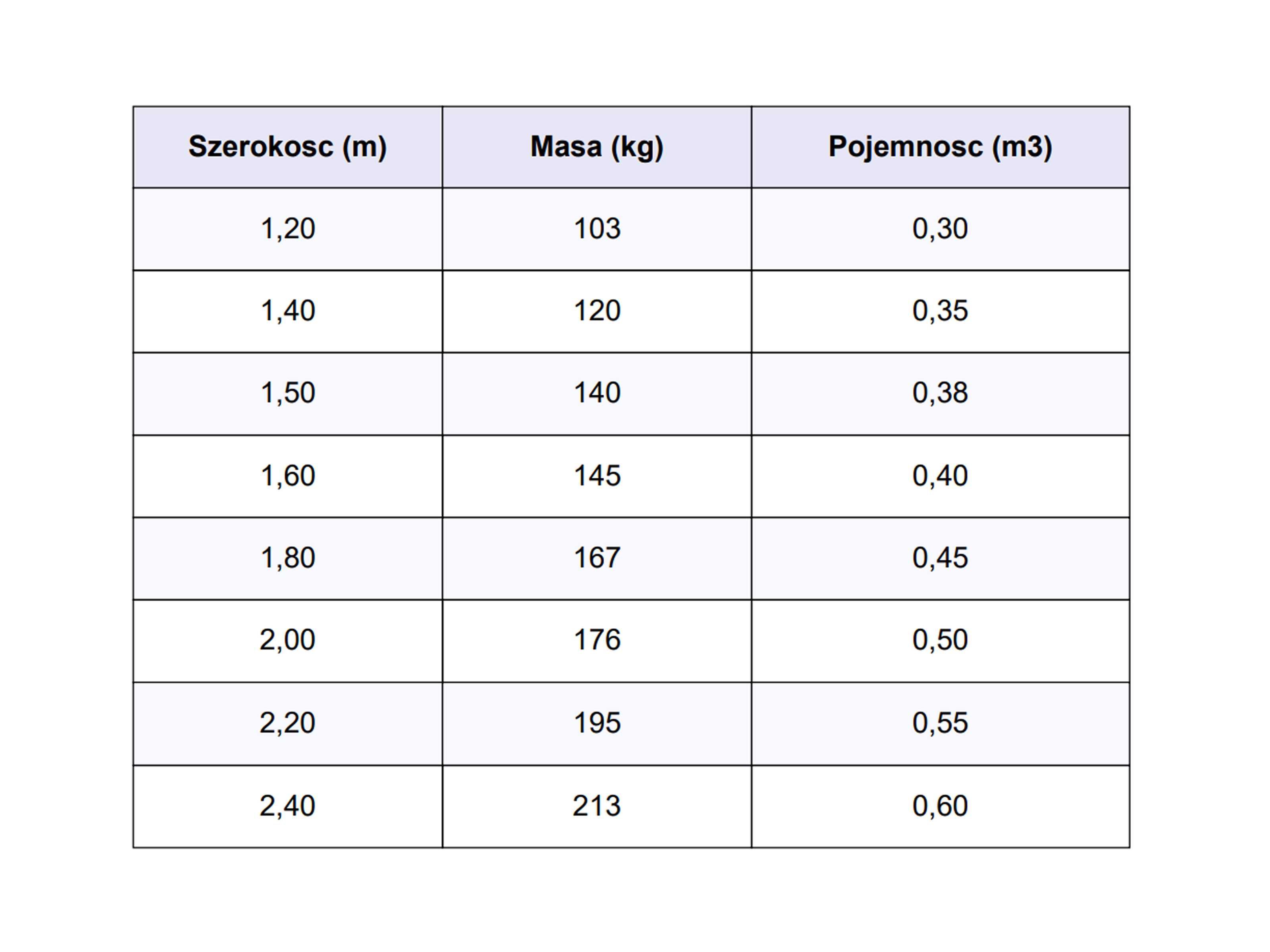This screenshot has width=1270, height=952.
Task: Click the Masa (kg) column header
Action: pos(597,147)
